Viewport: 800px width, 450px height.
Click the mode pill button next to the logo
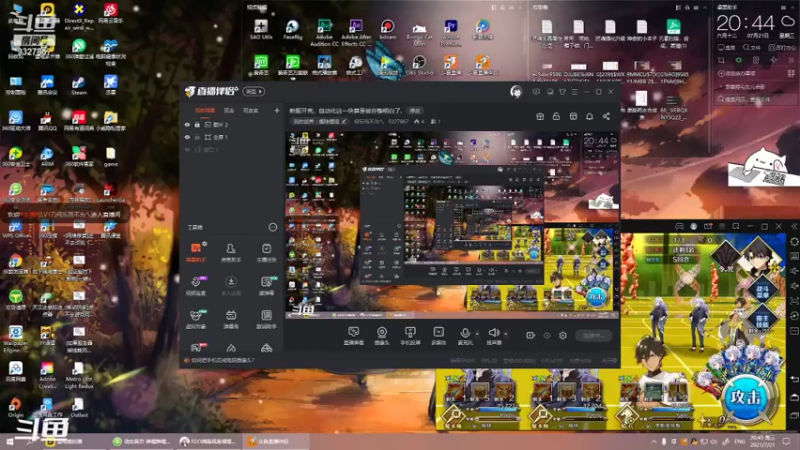[x=254, y=92]
